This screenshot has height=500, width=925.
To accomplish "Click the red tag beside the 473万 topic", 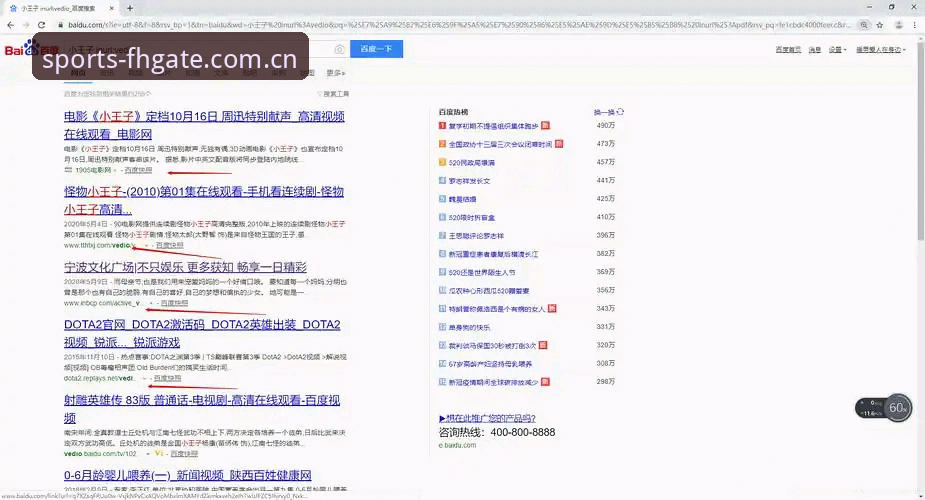I will [559, 144].
